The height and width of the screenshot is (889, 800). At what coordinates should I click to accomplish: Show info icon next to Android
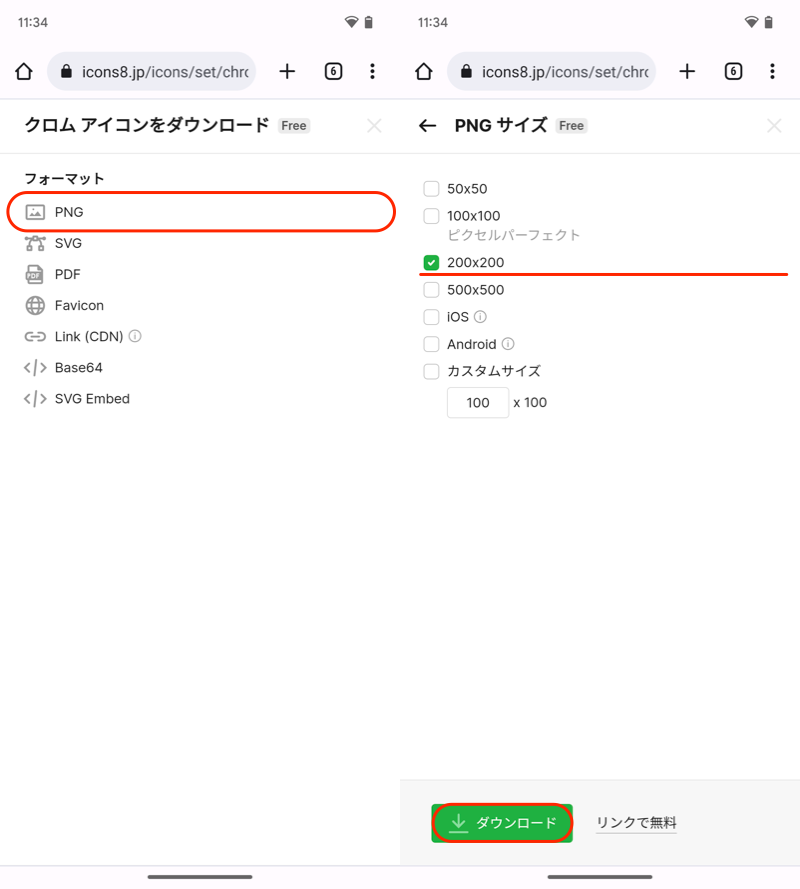pyautogui.click(x=508, y=344)
